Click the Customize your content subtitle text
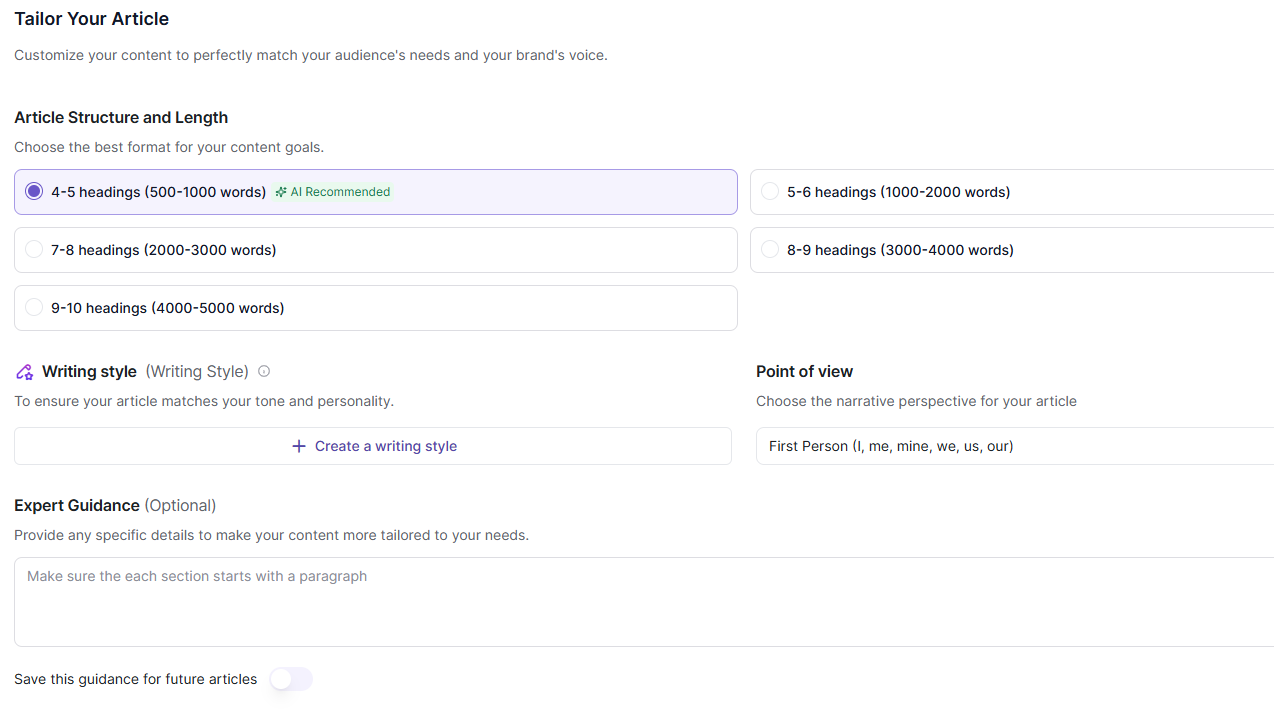 click(310, 55)
